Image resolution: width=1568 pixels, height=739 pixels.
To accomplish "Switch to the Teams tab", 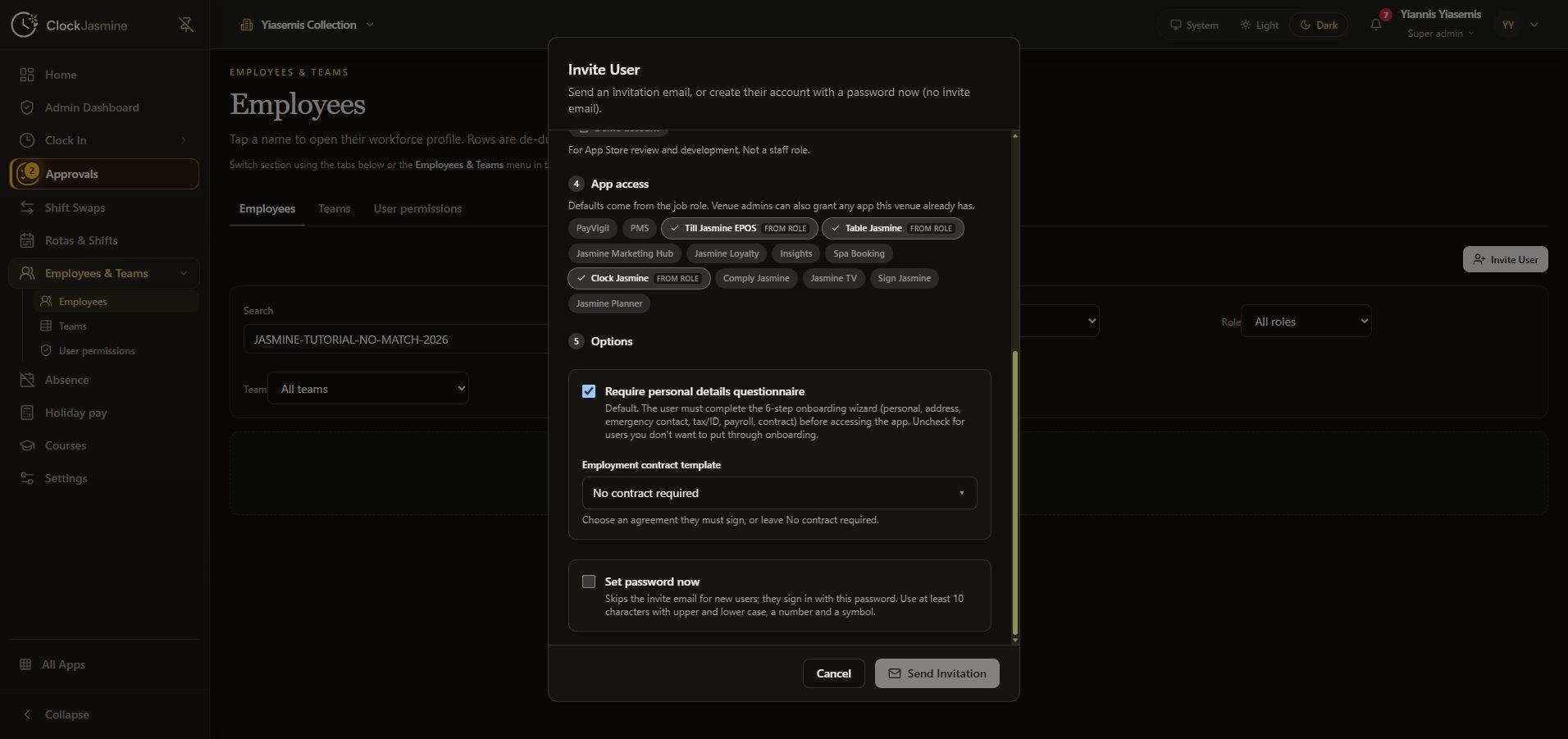I will pyautogui.click(x=335, y=208).
